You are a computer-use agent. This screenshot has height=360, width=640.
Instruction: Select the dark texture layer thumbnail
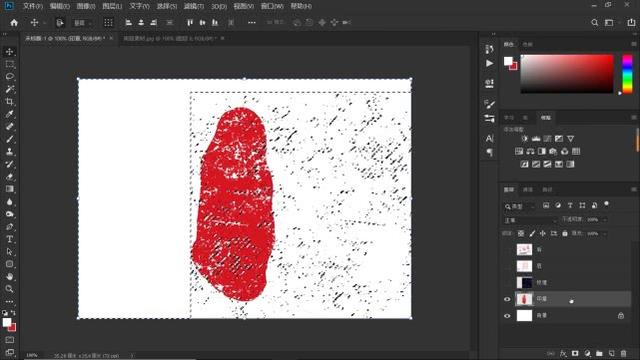click(524, 282)
